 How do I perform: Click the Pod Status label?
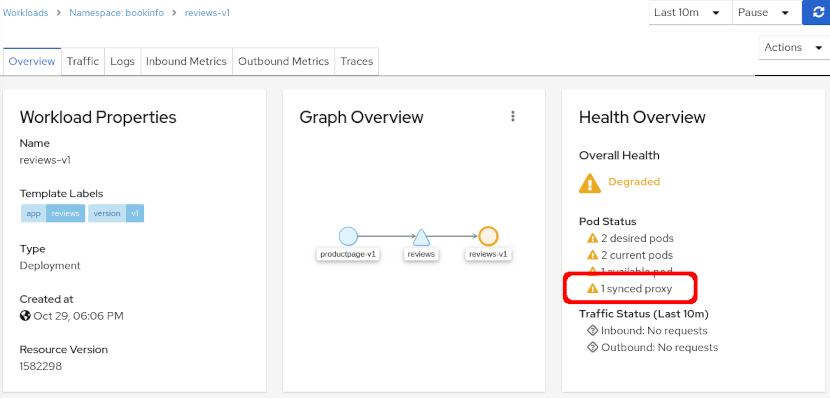point(608,221)
